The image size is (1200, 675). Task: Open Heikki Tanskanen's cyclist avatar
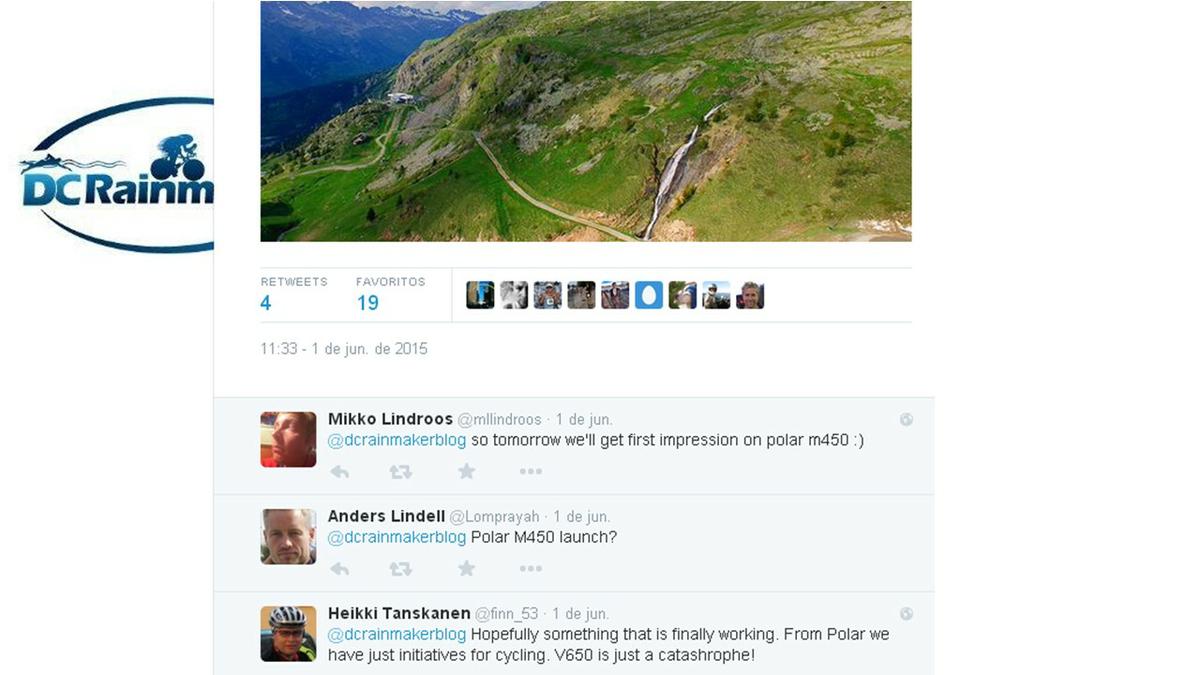[x=288, y=634]
